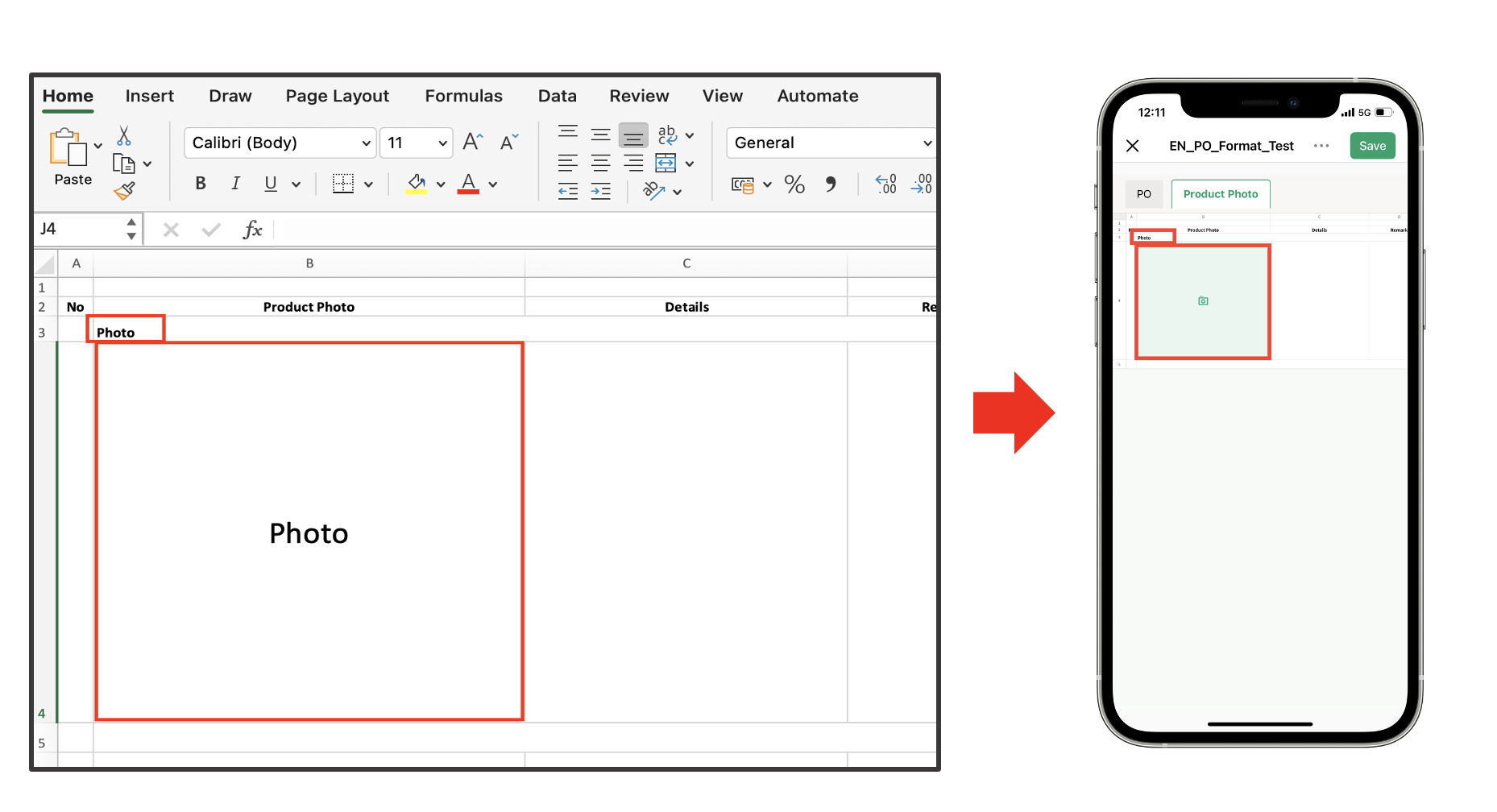Image resolution: width=1497 pixels, height=812 pixels.
Task: Apply the yellow fill color swatch
Action: click(417, 184)
